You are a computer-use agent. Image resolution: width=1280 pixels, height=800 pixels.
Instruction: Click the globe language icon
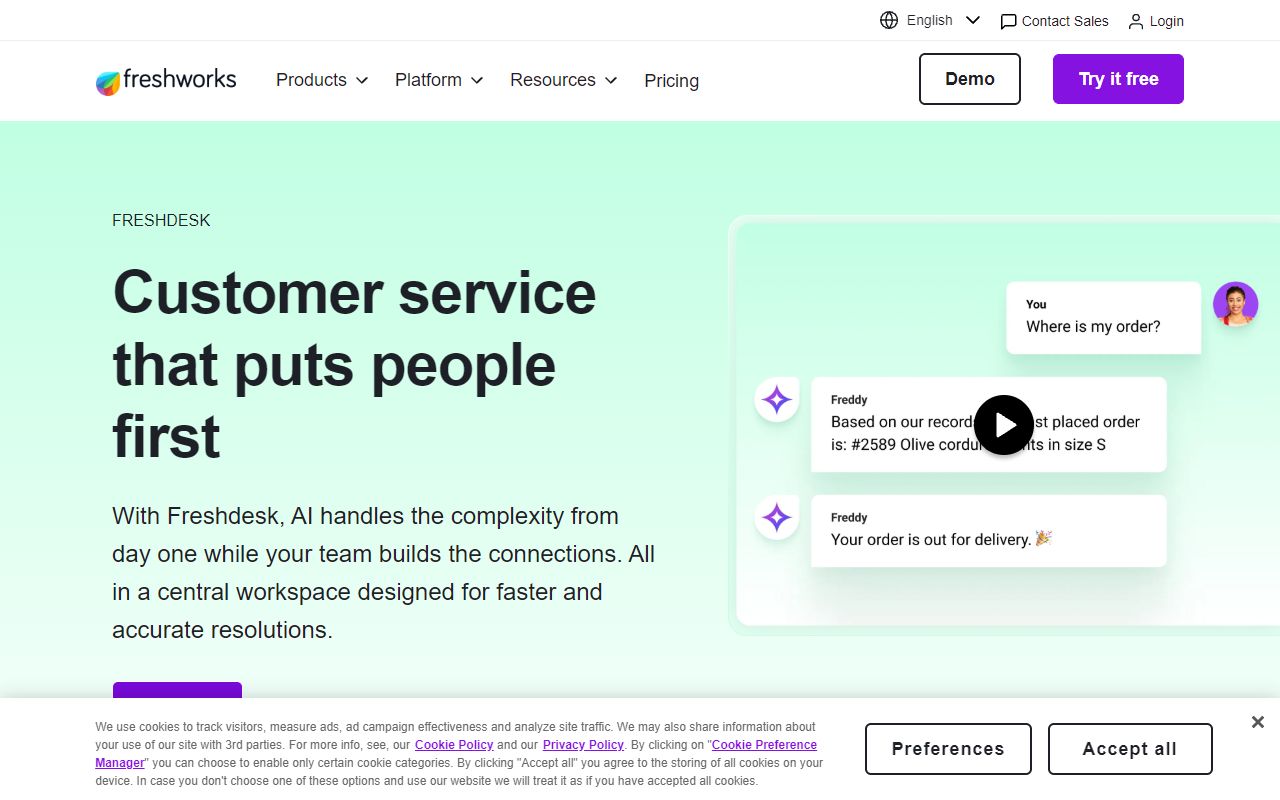pyautogui.click(x=888, y=19)
